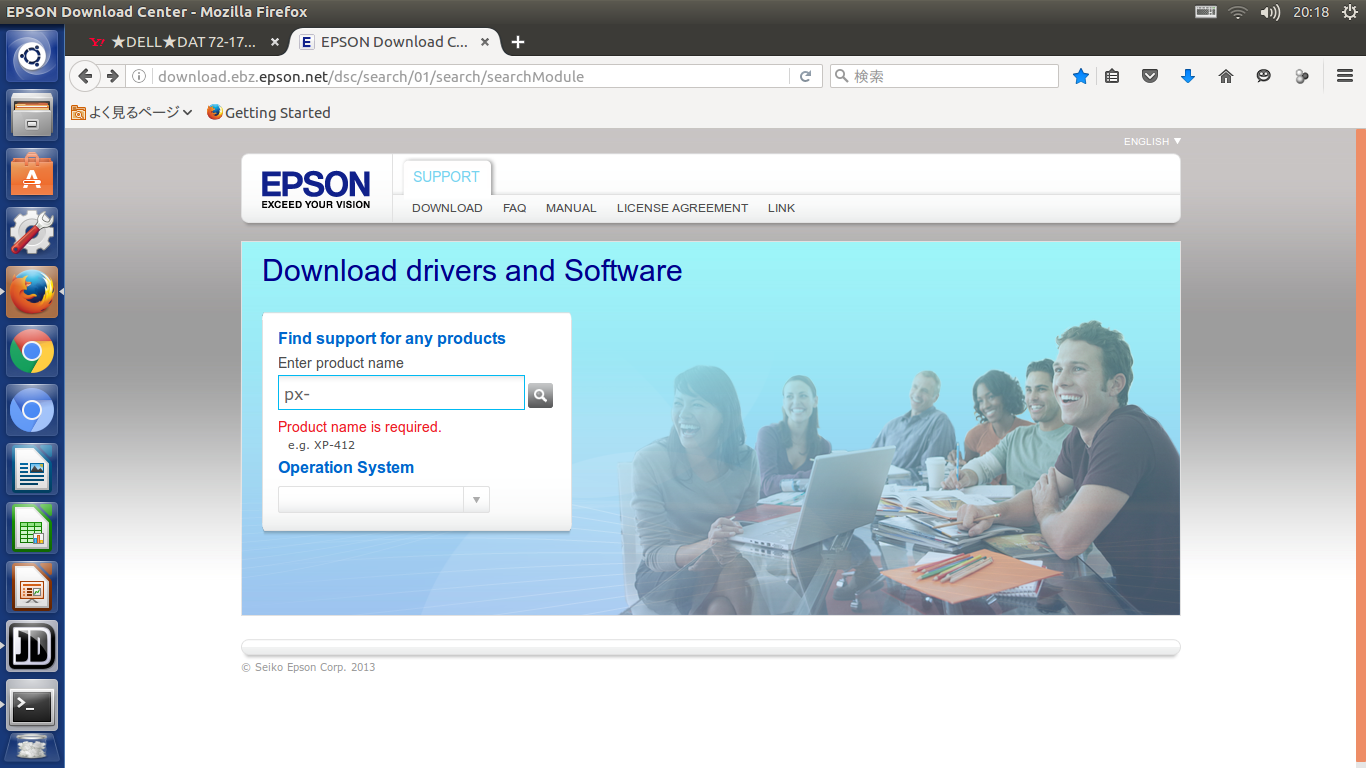
Task: Select the SUPPORT tab
Action: (x=446, y=177)
